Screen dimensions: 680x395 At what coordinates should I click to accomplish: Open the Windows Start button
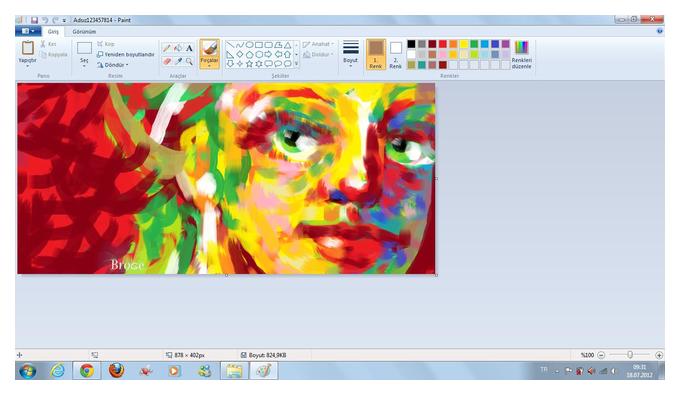[27, 371]
